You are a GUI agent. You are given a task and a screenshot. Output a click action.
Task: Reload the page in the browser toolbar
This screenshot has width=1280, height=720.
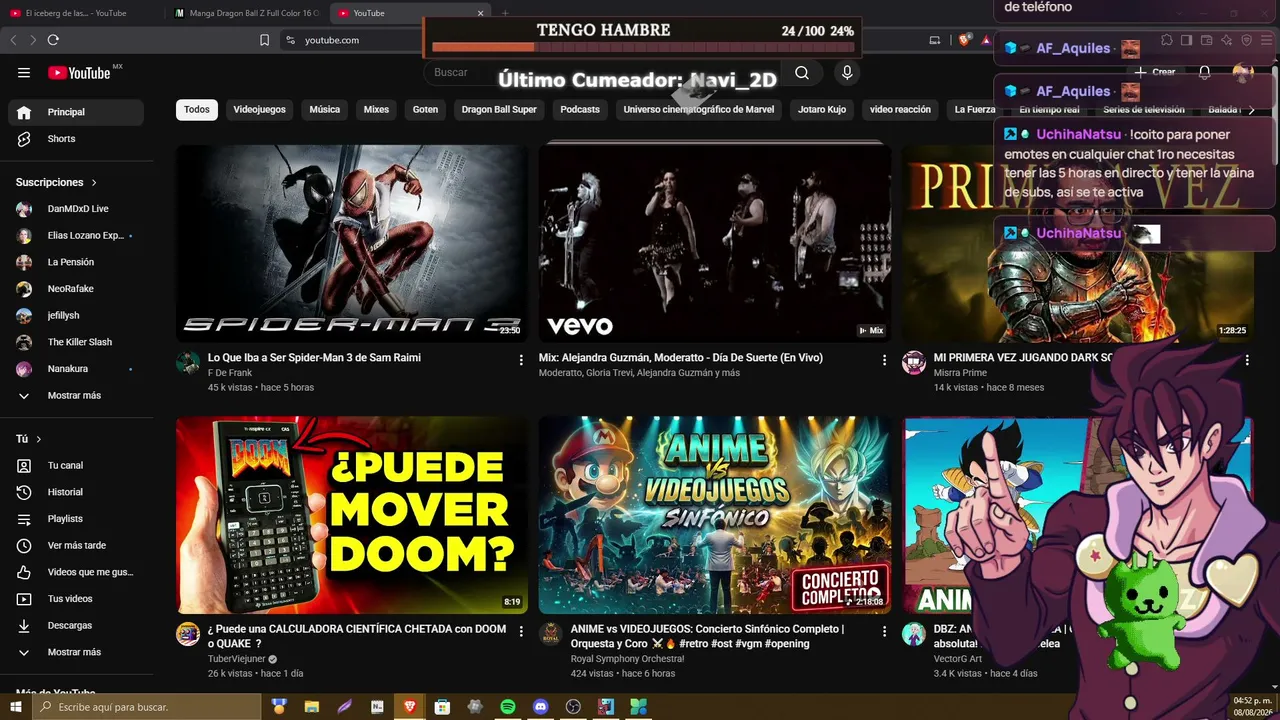pos(53,40)
